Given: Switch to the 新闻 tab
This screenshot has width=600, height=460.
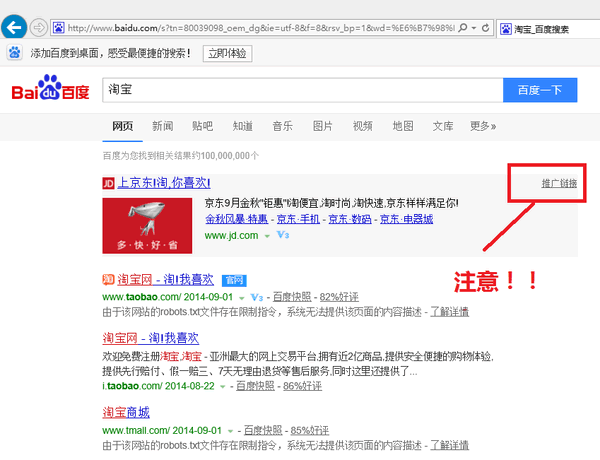Looking at the screenshot, I should tap(163, 126).
